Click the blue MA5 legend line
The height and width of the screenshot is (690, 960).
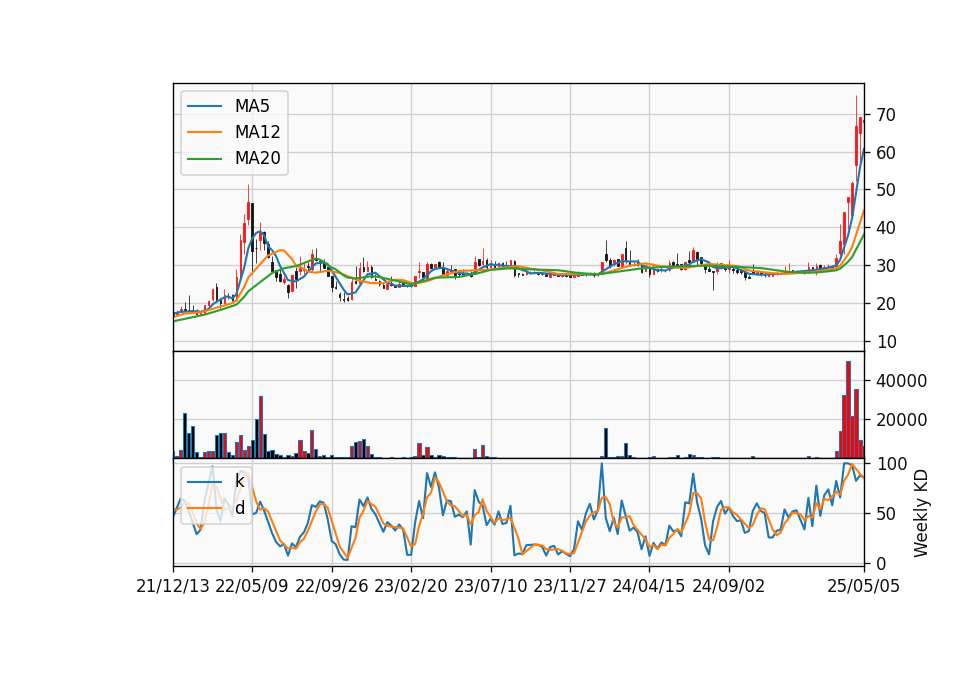point(204,106)
